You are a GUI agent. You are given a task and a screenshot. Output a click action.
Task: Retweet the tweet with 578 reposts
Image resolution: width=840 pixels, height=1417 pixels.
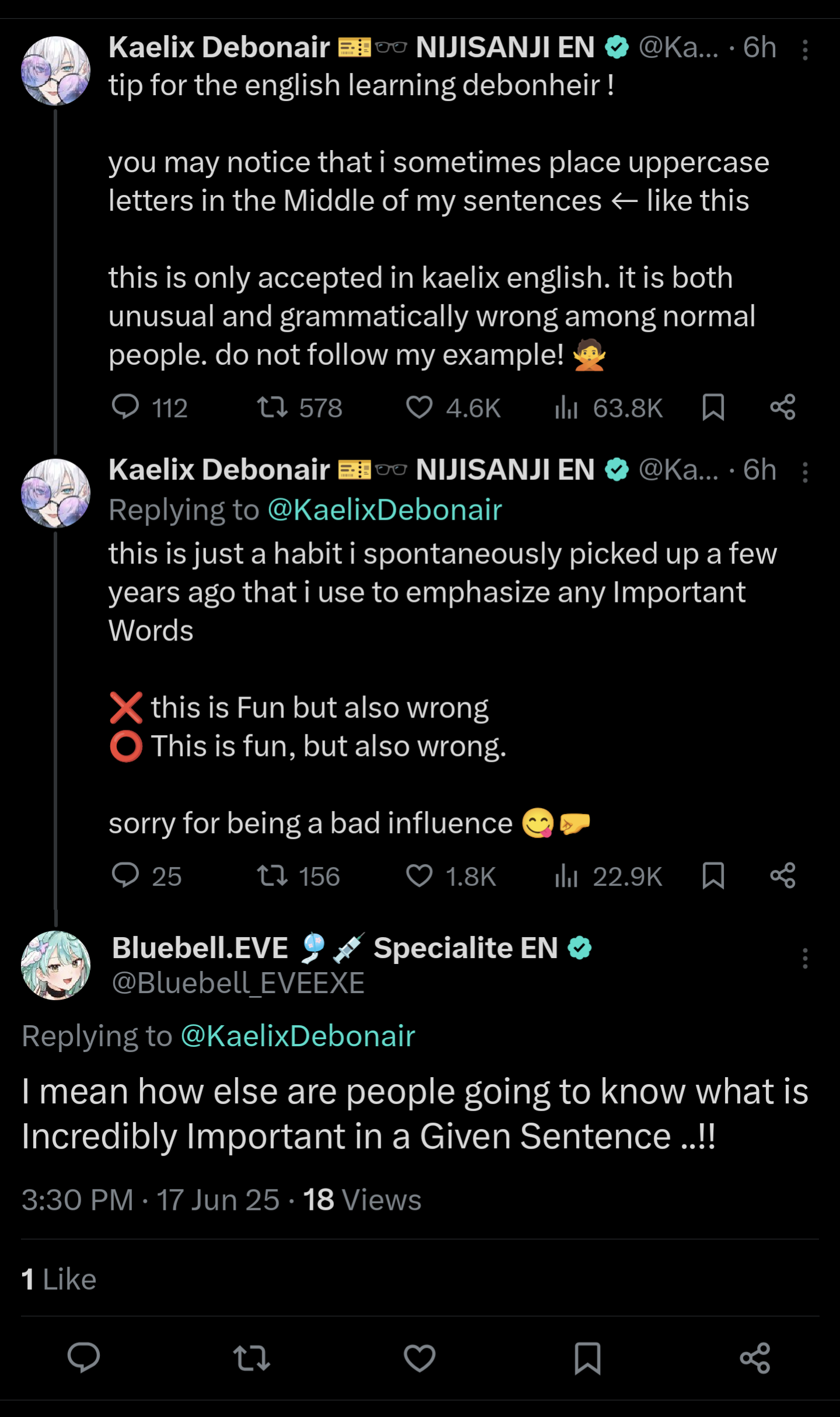point(272,407)
